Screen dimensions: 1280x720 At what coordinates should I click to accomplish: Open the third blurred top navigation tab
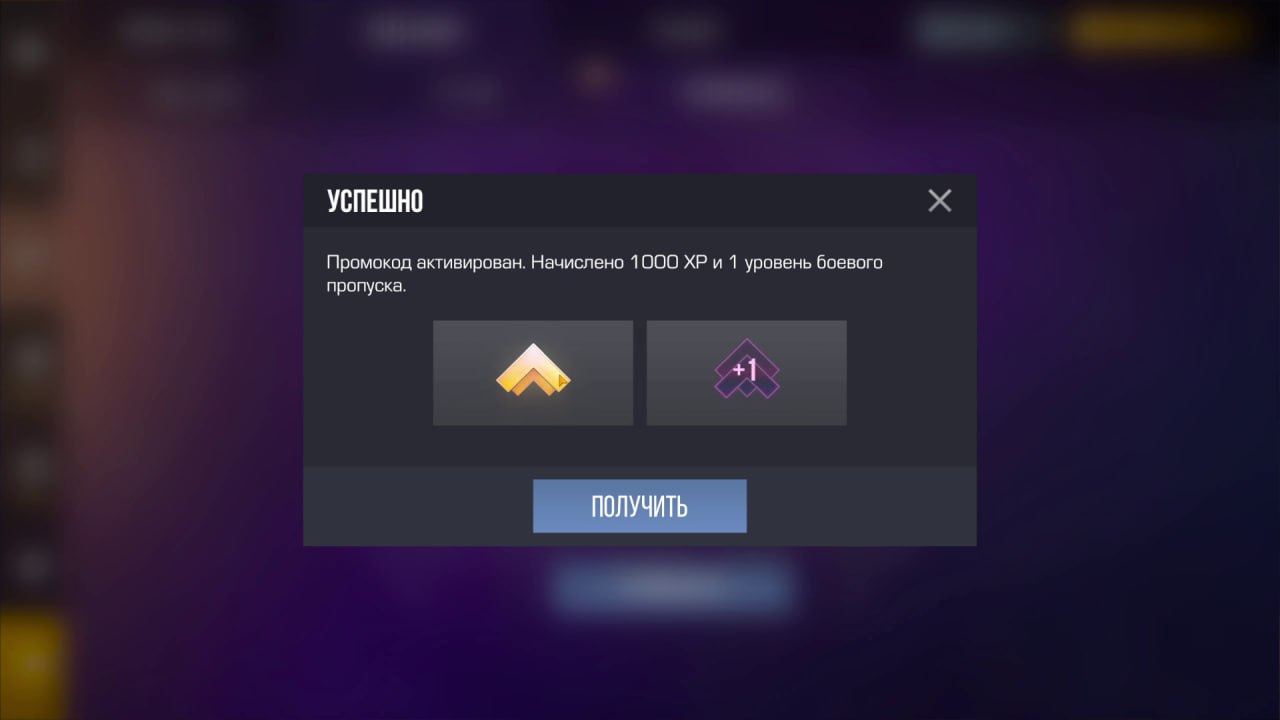click(685, 30)
